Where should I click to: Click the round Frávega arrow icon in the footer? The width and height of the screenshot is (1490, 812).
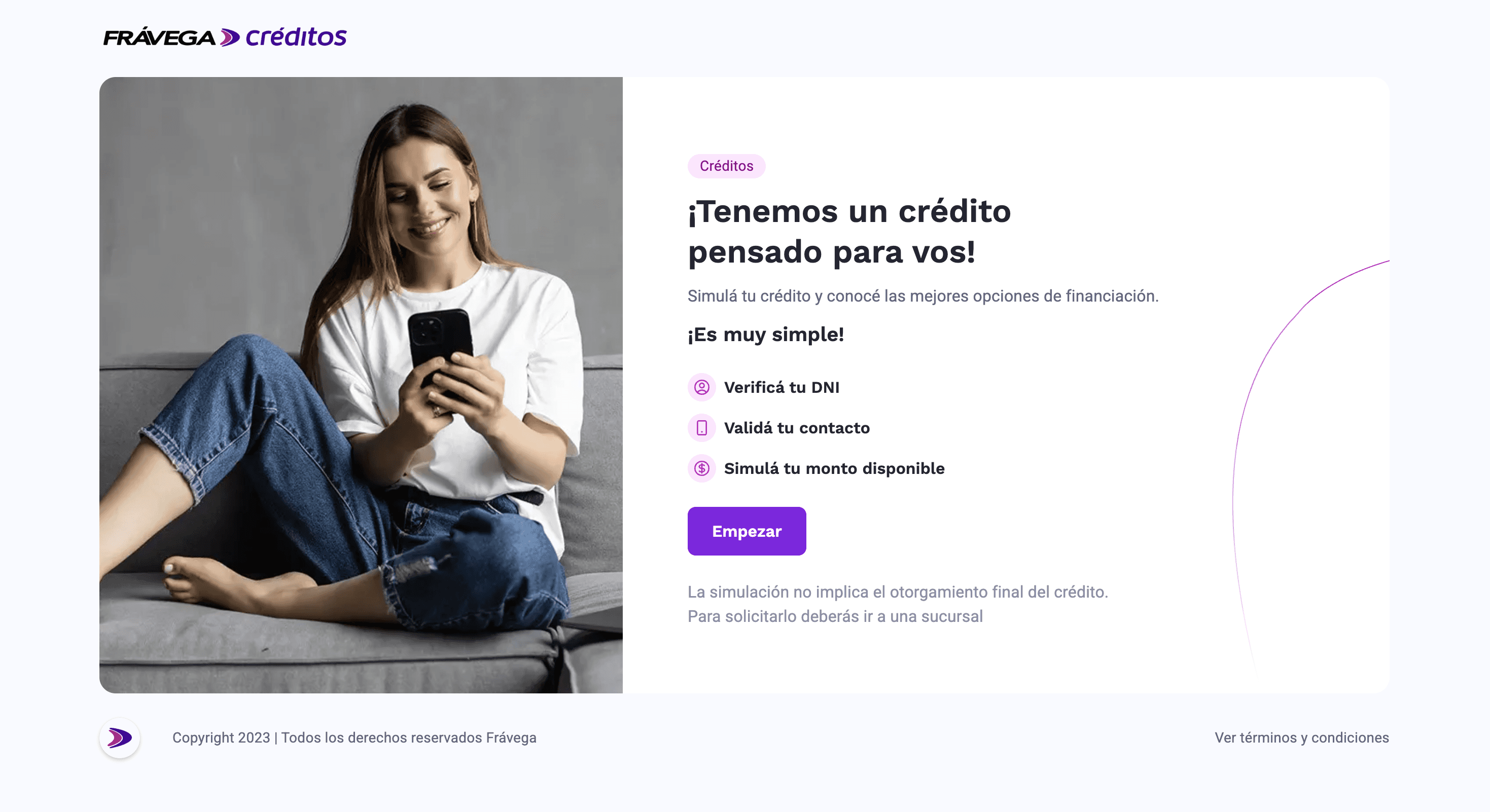pyautogui.click(x=120, y=738)
